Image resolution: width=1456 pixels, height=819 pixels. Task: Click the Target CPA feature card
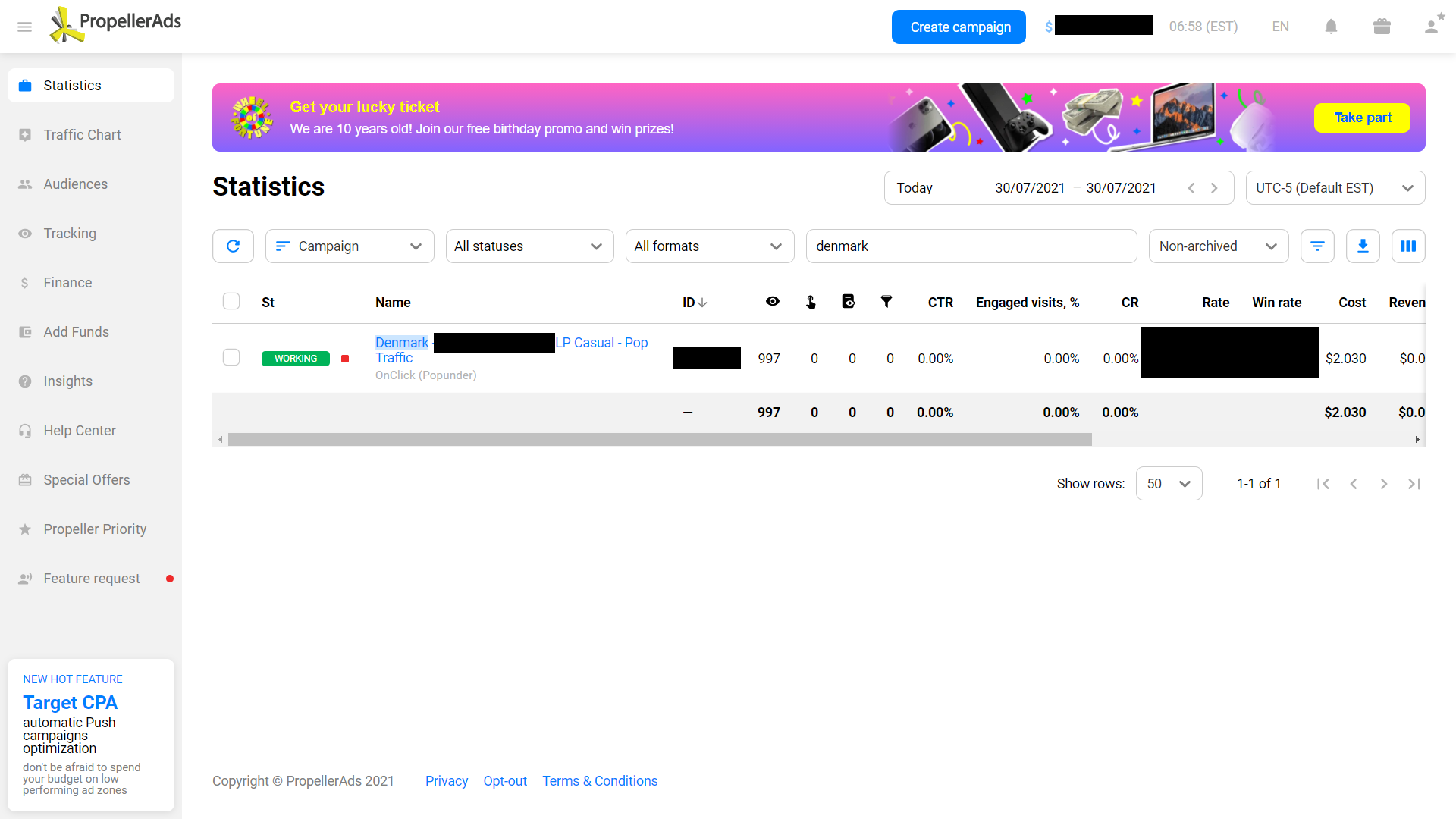click(91, 735)
